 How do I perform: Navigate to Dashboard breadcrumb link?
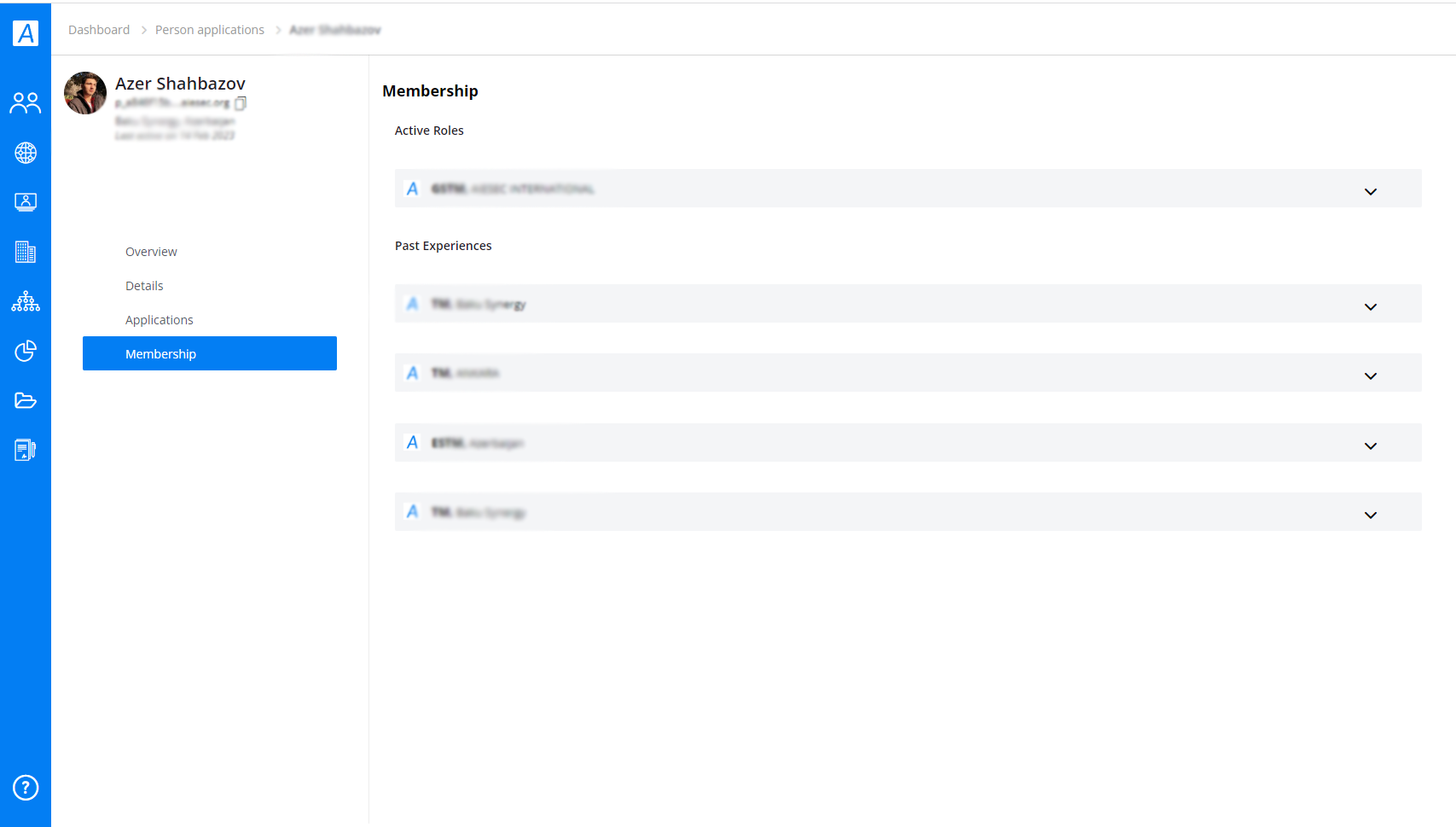[99, 30]
